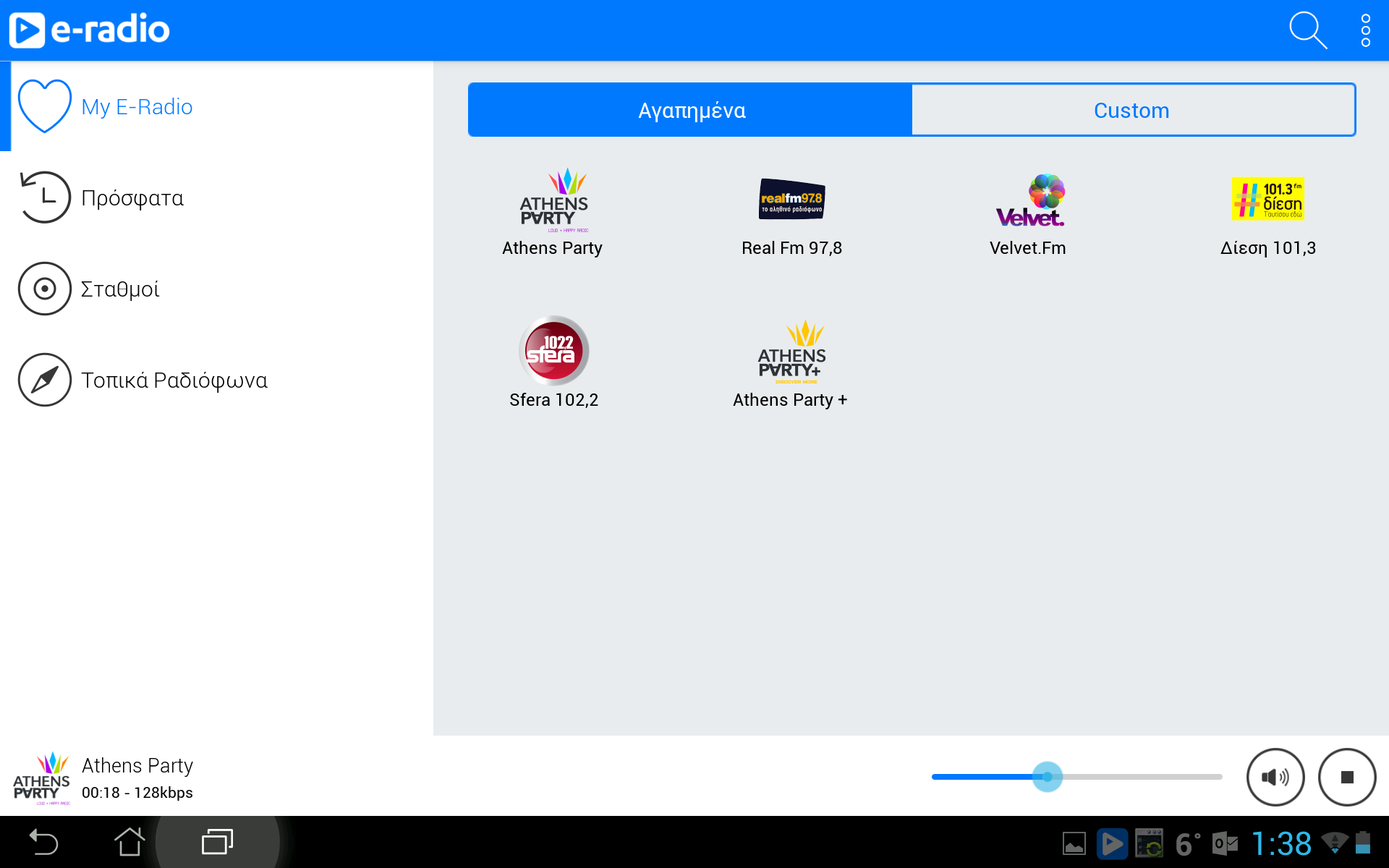1389x868 pixels.
Task: Play the Athens Party + station logo
Action: [x=791, y=352]
